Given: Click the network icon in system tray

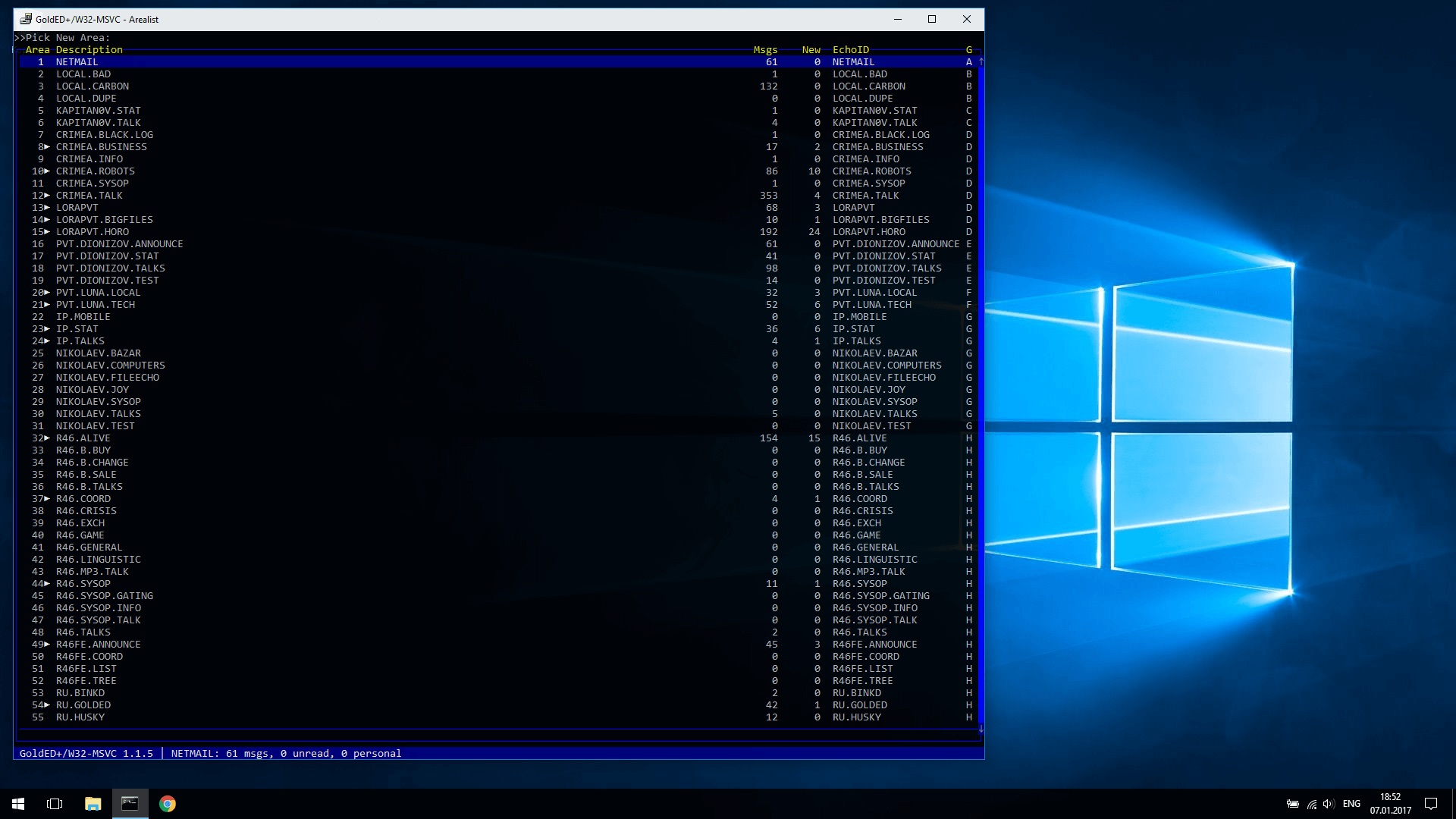Looking at the screenshot, I should [1311, 804].
